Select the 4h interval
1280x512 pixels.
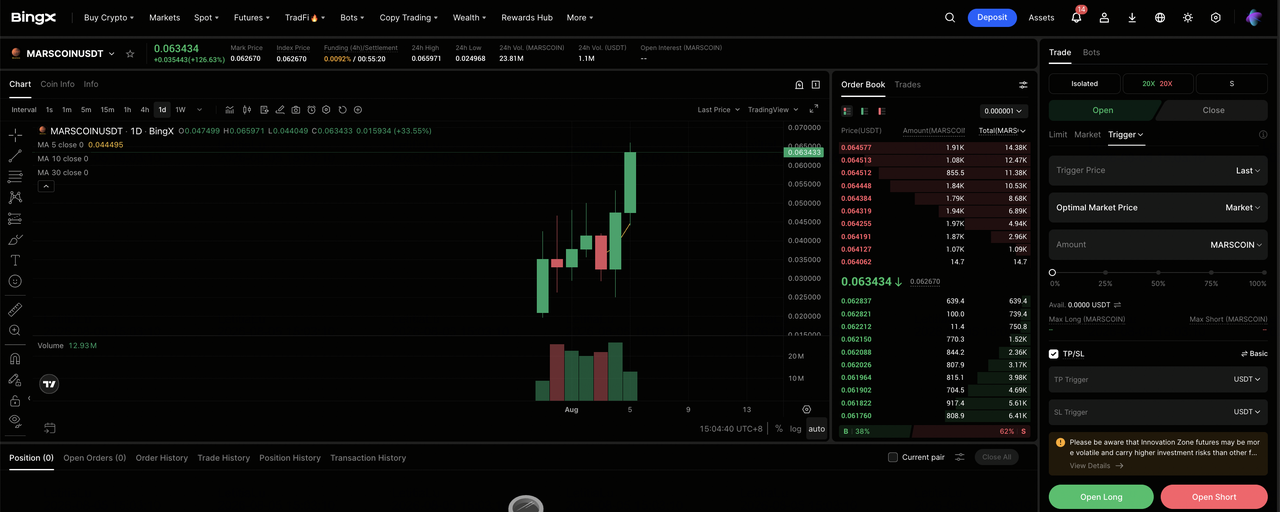click(145, 109)
